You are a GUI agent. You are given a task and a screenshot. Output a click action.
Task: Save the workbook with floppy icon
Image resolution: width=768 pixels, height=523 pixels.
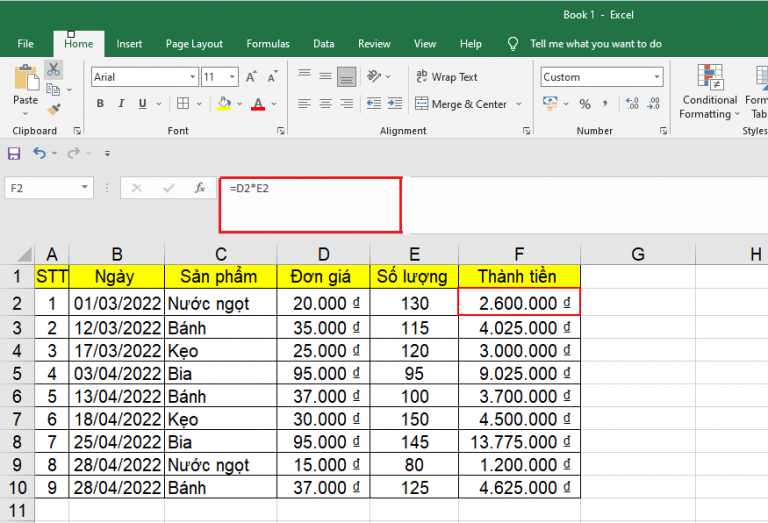14,154
